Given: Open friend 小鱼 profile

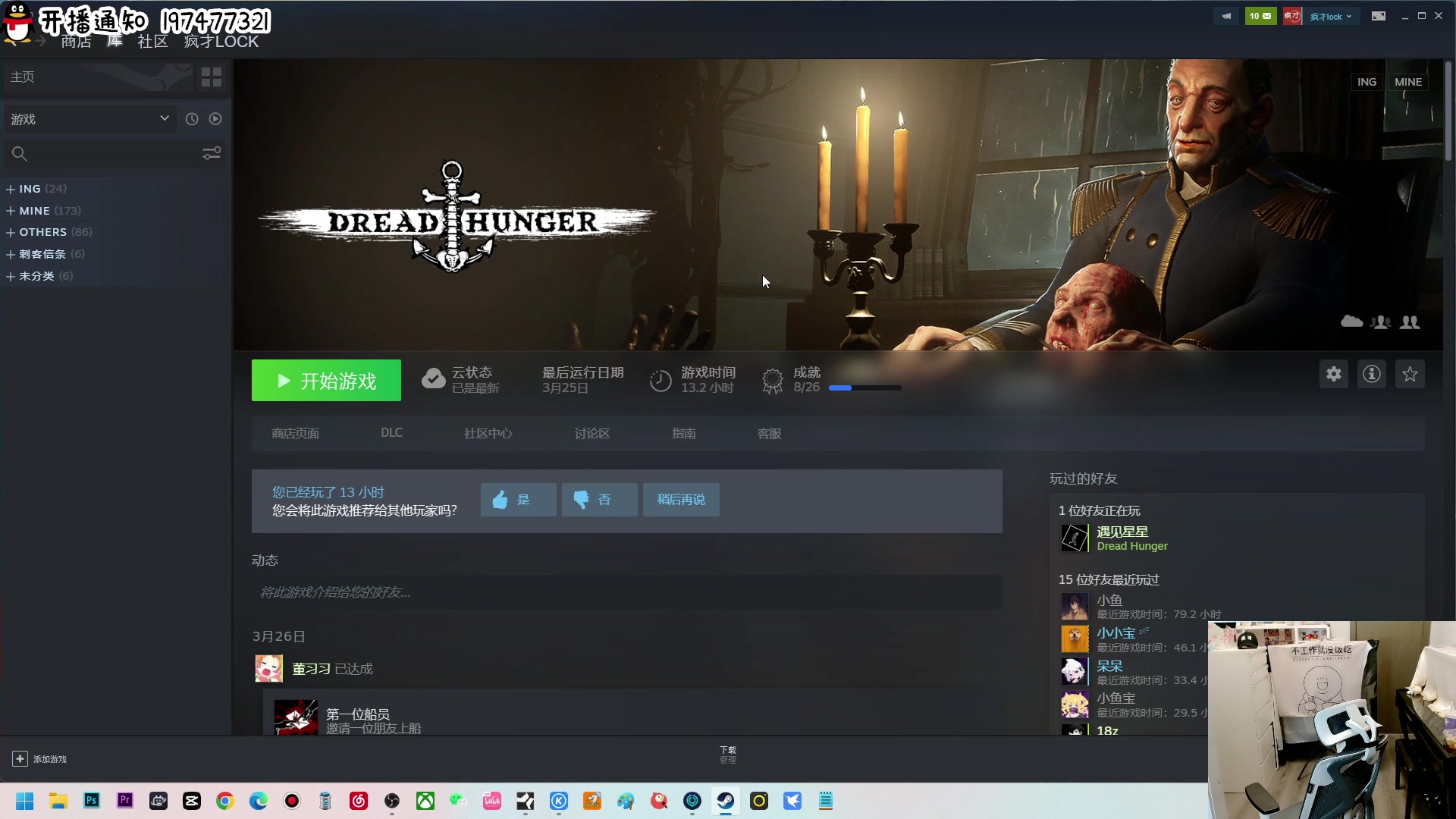Looking at the screenshot, I should tap(1109, 600).
